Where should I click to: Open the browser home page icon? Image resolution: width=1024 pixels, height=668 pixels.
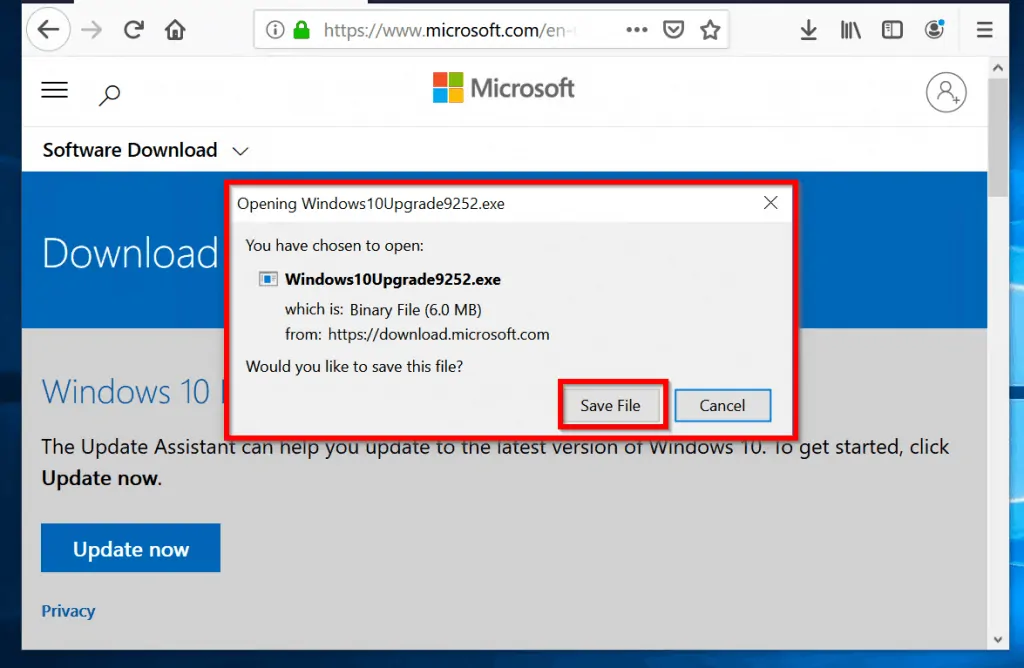pyautogui.click(x=175, y=29)
